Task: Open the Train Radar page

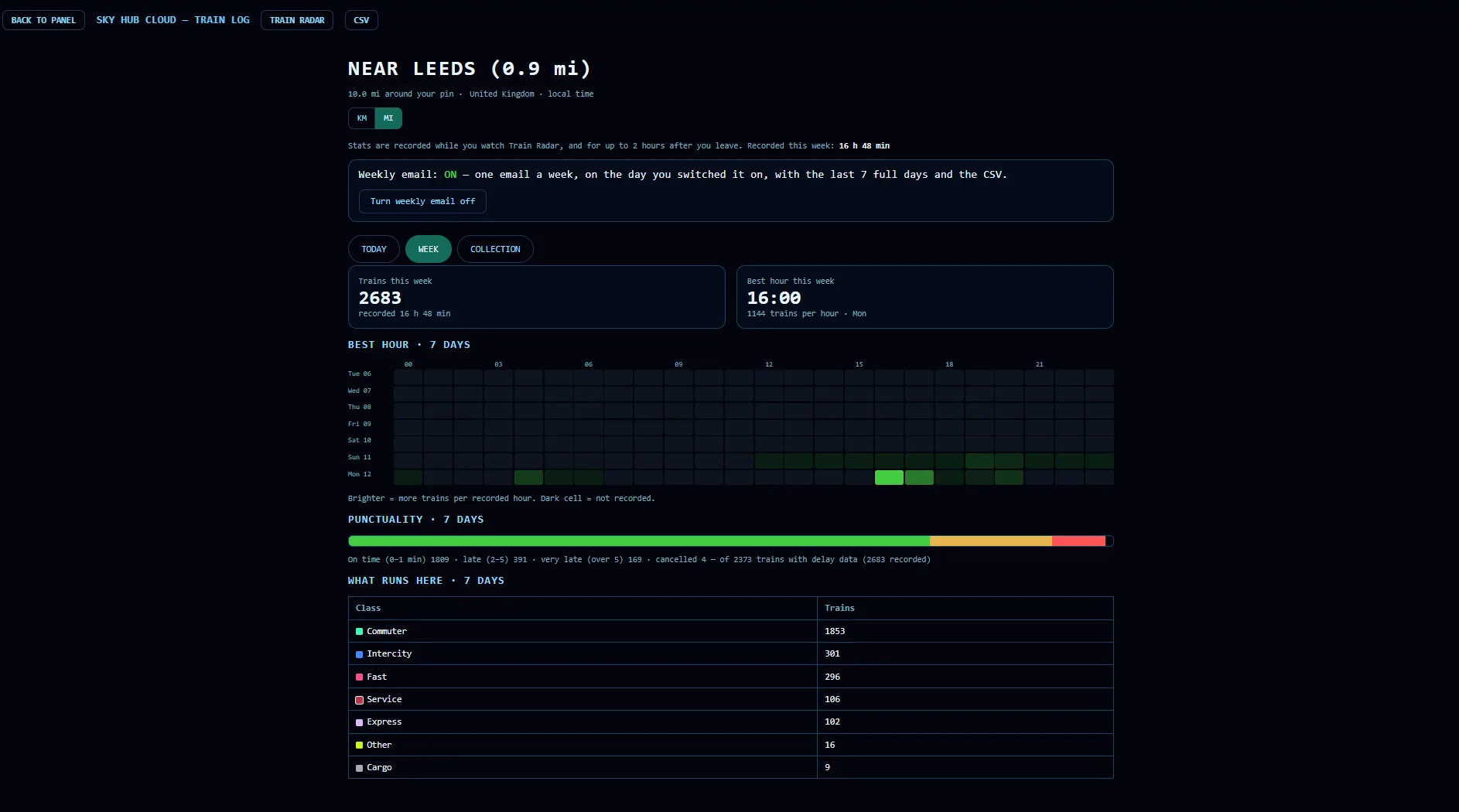Action: pyautogui.click(x=297, y=20)
